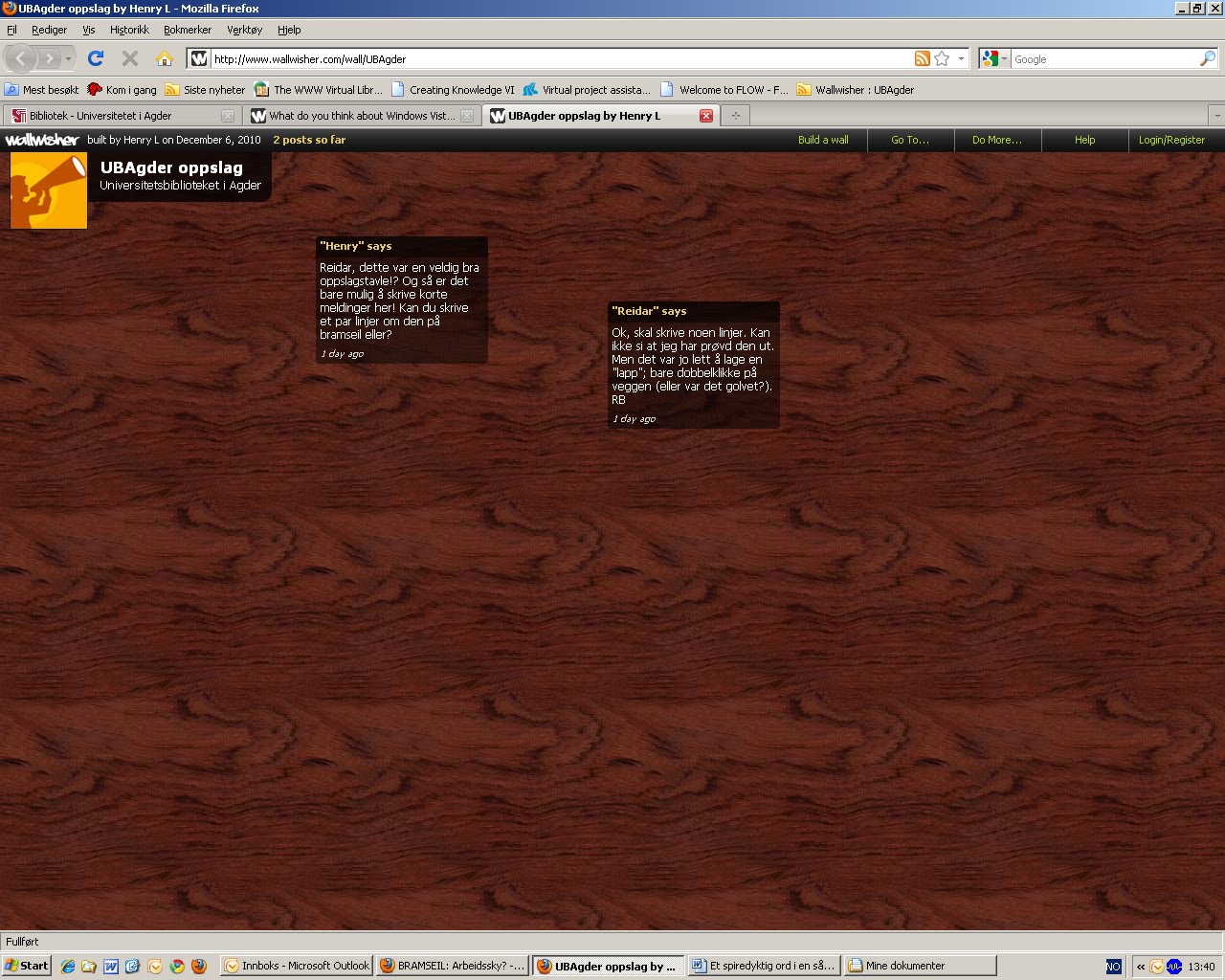Open the Historikk menu
This screenshot has height=980, width=1225.
pyautogui.click(x=129, y=30)
